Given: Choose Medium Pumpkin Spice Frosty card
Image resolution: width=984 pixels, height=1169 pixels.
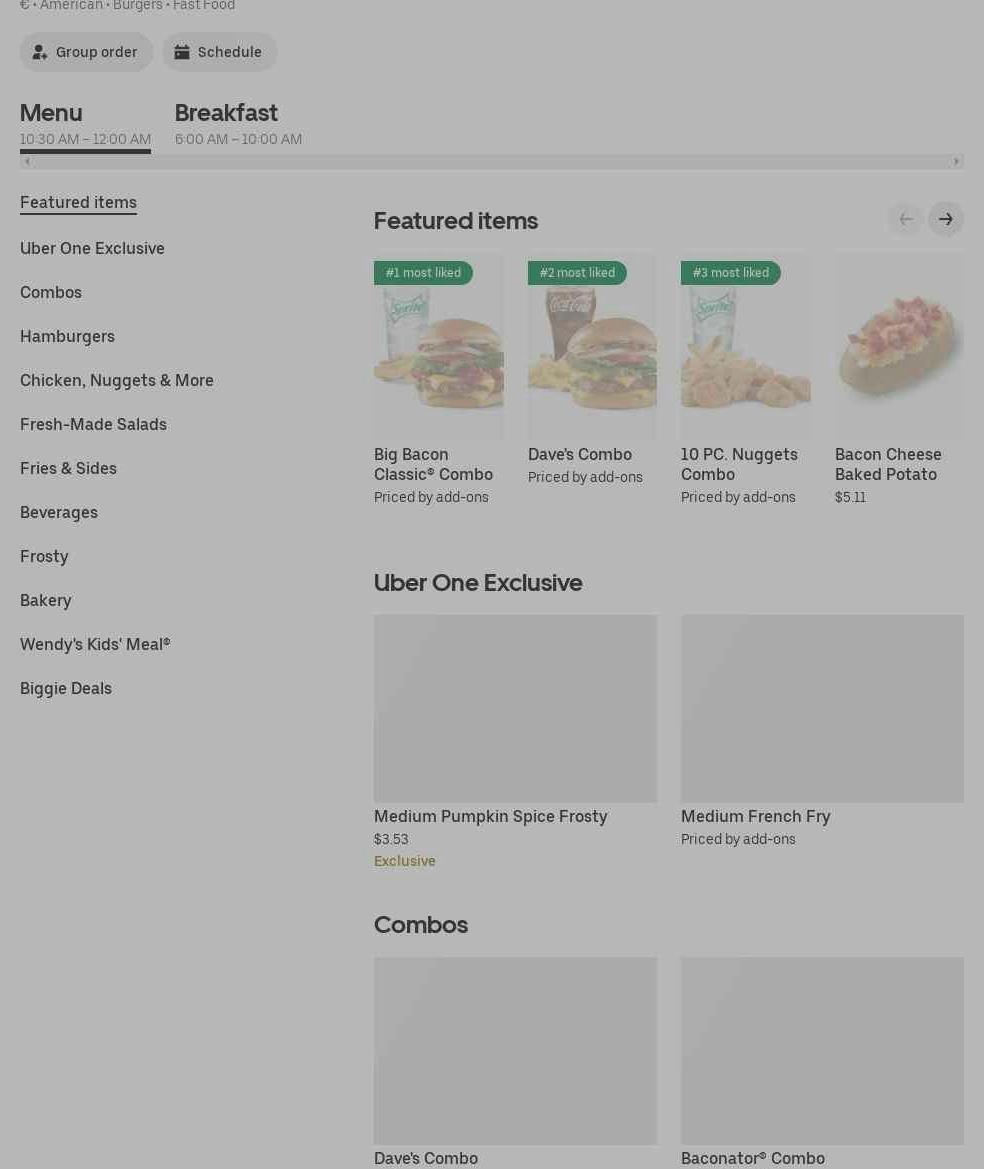Looking at the screenshot, I should 515,708.
